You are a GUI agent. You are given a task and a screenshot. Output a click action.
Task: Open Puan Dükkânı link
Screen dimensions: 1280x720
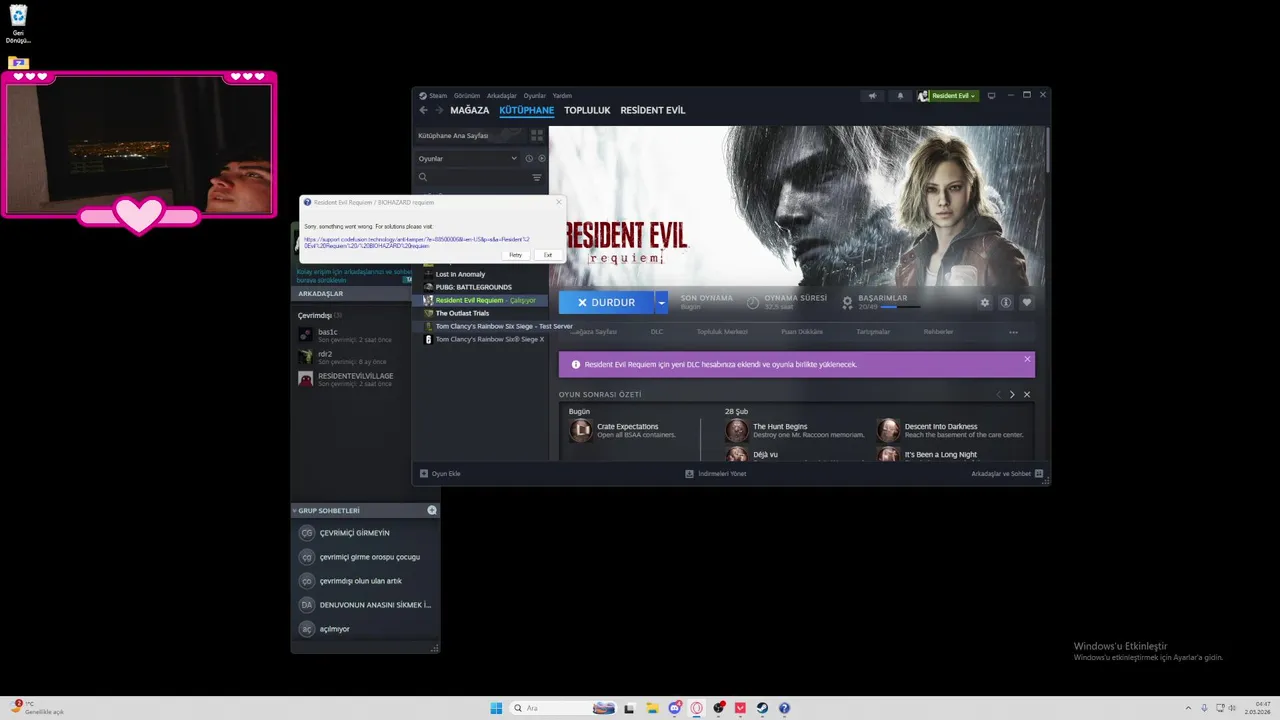tap(802, 332)
